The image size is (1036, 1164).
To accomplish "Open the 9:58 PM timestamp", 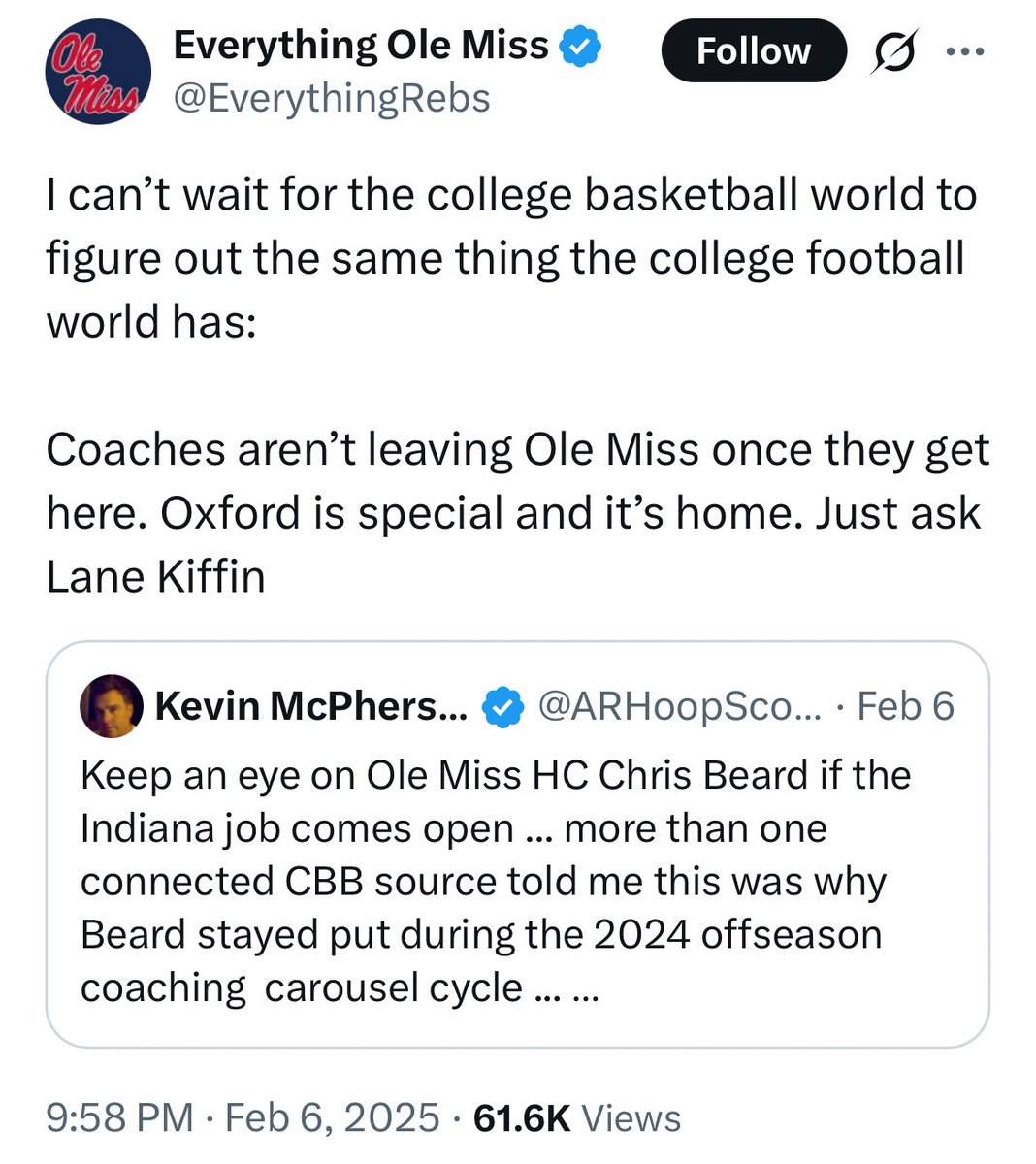I will (119, 1117).
